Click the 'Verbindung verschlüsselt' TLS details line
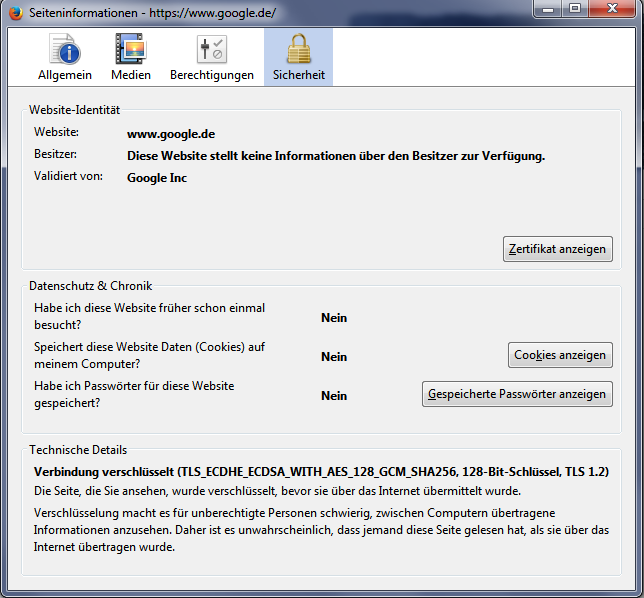Image resolution: width=644 pixels, height=598 pixels. pos(321,472)
